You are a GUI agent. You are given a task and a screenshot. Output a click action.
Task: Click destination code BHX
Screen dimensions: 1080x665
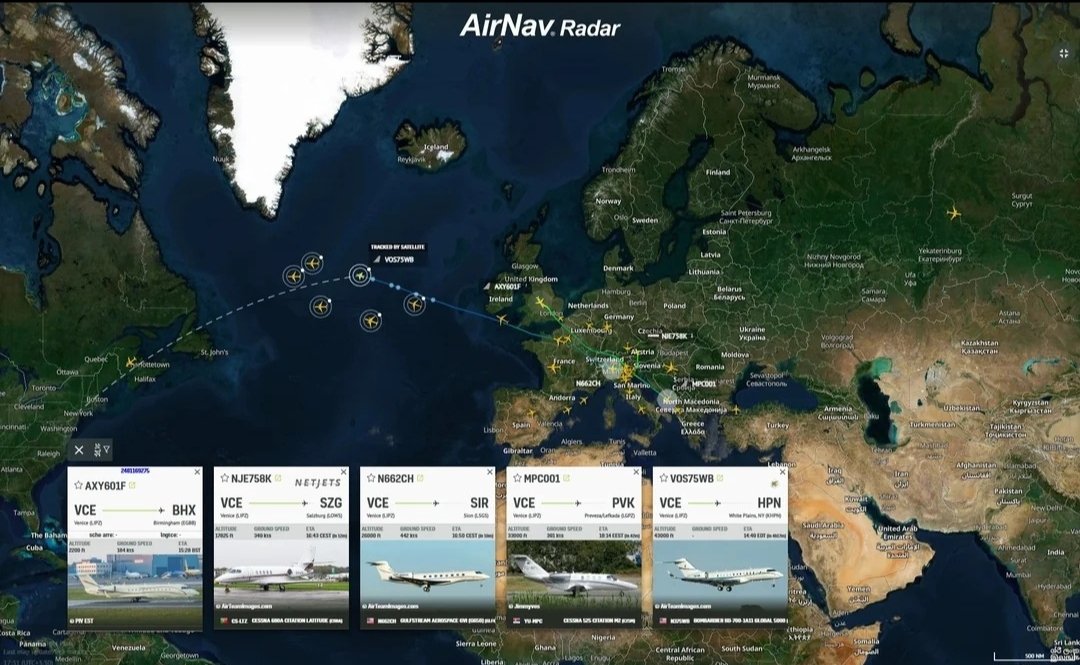[184, 511]
